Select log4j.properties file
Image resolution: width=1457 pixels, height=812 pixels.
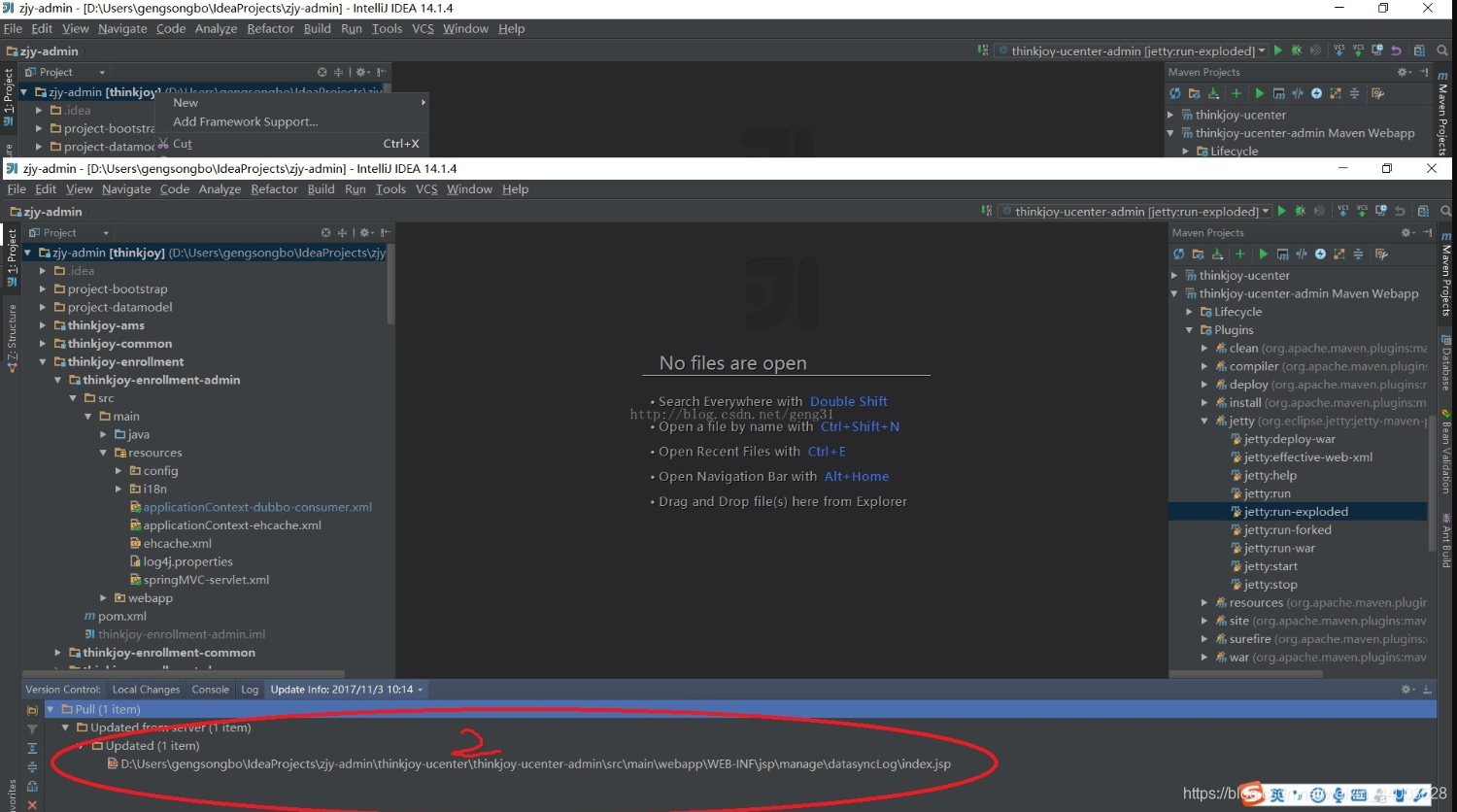(x=187, y=561)
